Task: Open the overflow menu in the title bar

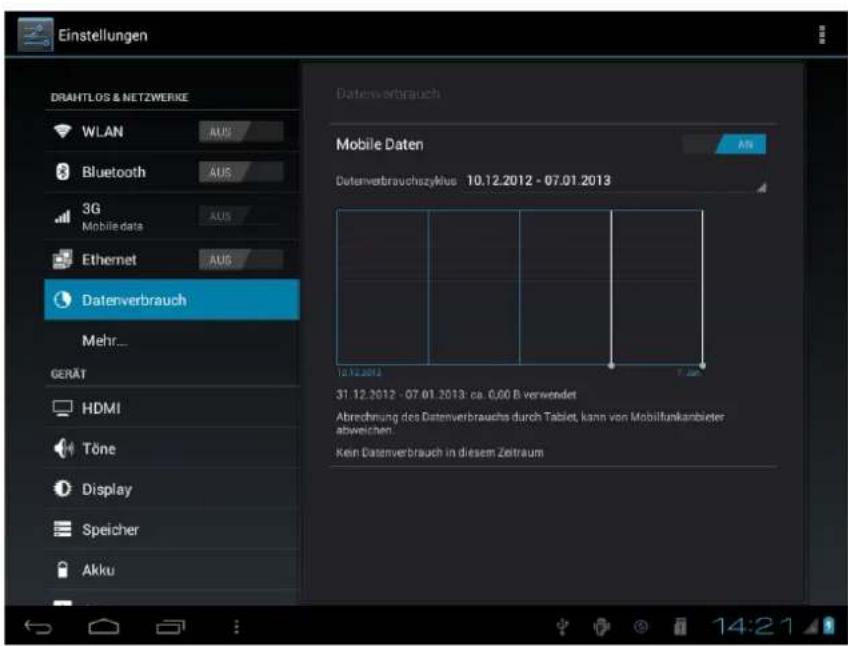Action: click(x=822, y=35)
